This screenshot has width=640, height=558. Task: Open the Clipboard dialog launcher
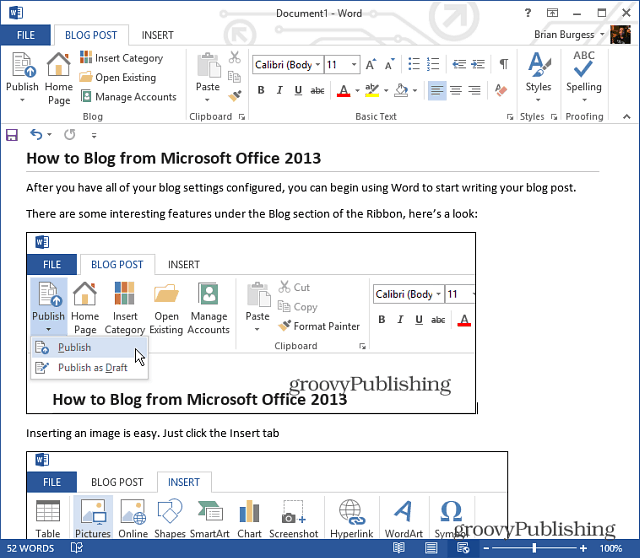point(242,117)
